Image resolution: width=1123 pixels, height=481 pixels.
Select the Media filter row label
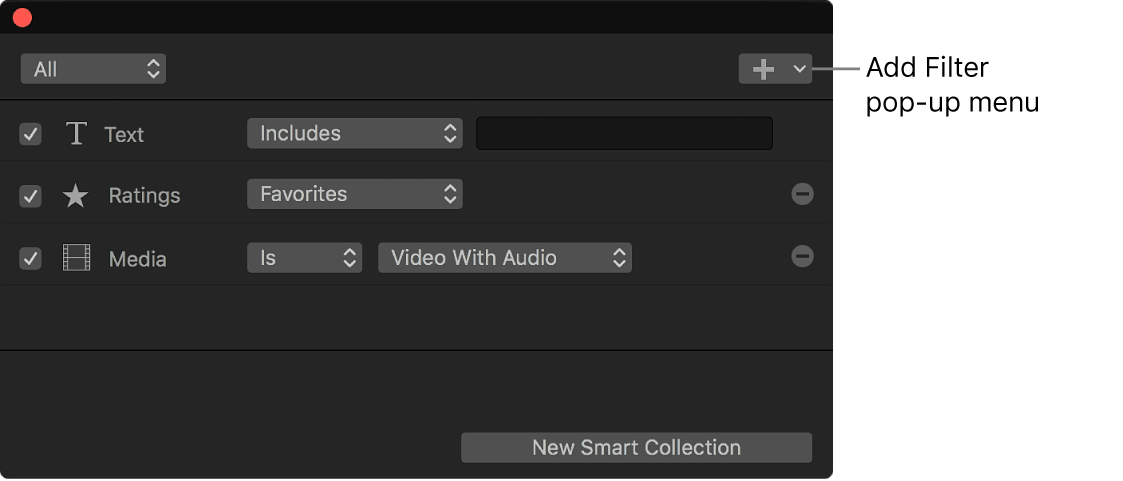(137, 259)
